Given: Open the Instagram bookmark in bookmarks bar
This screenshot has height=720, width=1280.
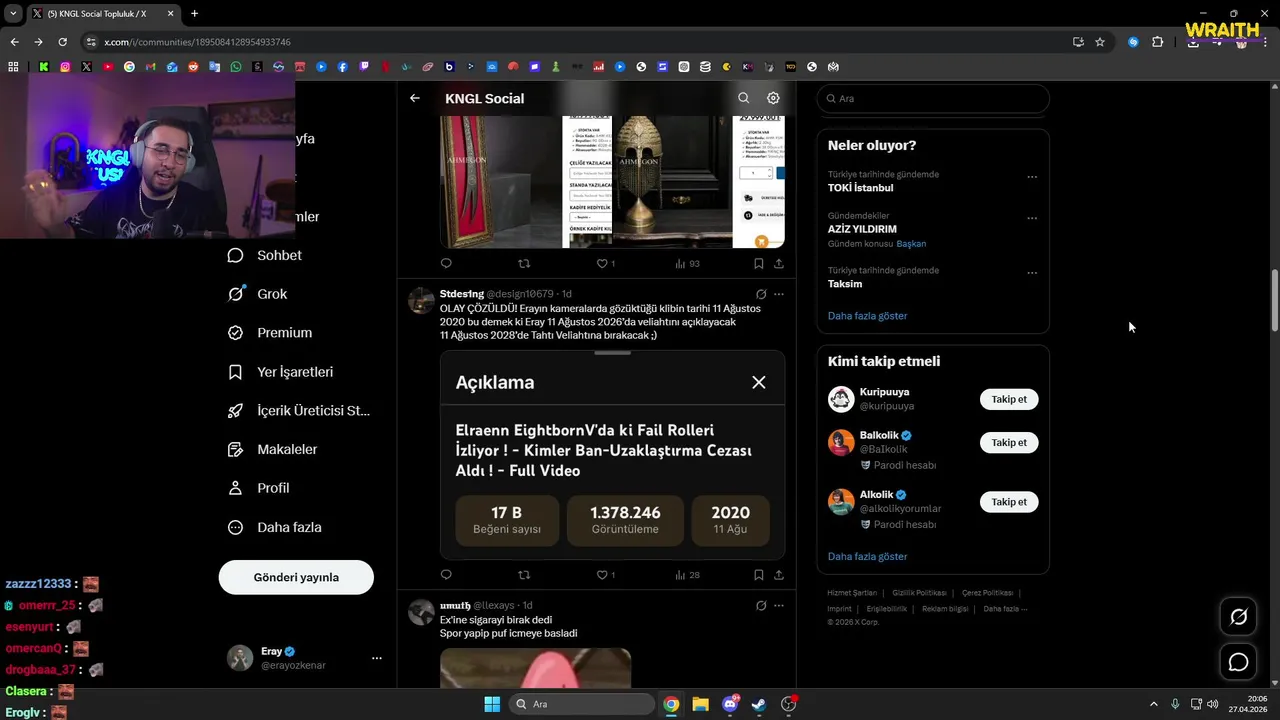Looking at the screenshot, I should tap(65, 67).
